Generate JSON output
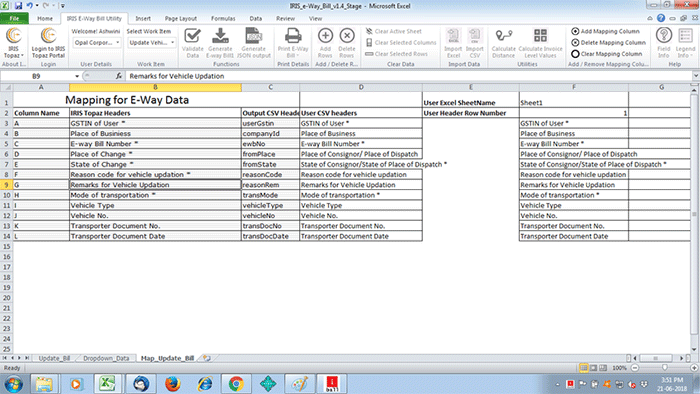This screenshot has width=700, height=394. pos(254,43)
